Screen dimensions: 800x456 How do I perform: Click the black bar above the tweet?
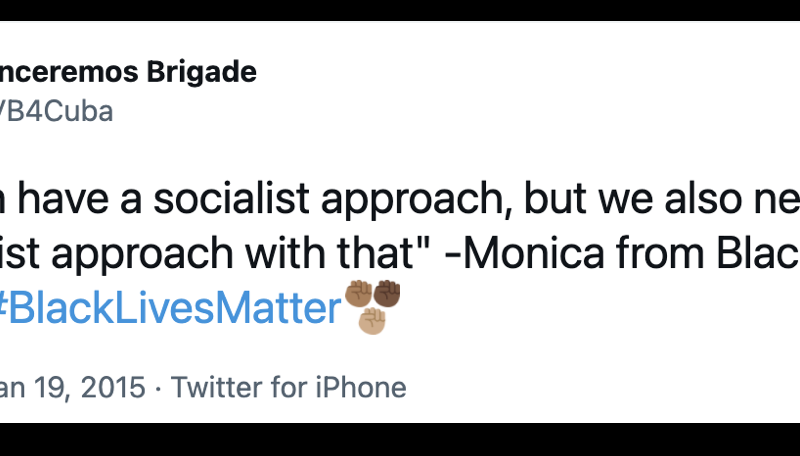pyautogui.click(x=400, y=10)
